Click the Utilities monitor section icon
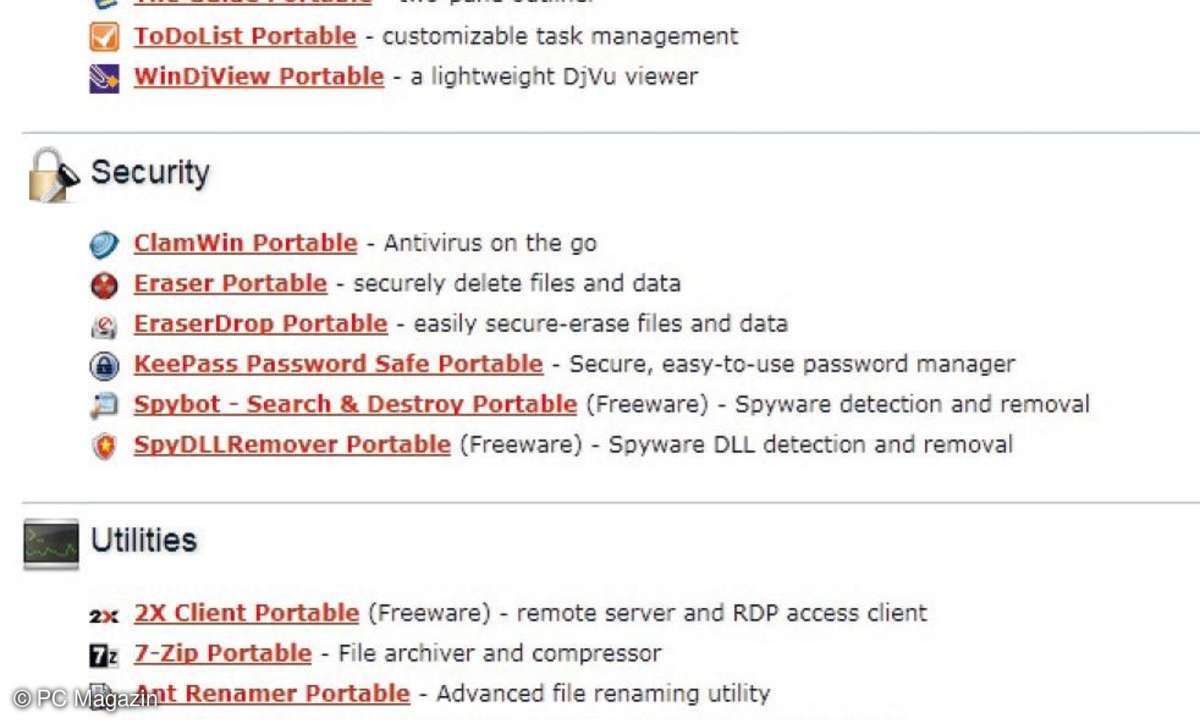 (52, 544)
